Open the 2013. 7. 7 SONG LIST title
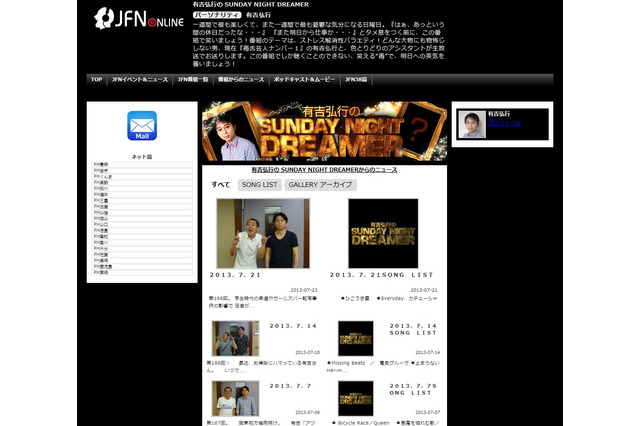 point(413,389)
